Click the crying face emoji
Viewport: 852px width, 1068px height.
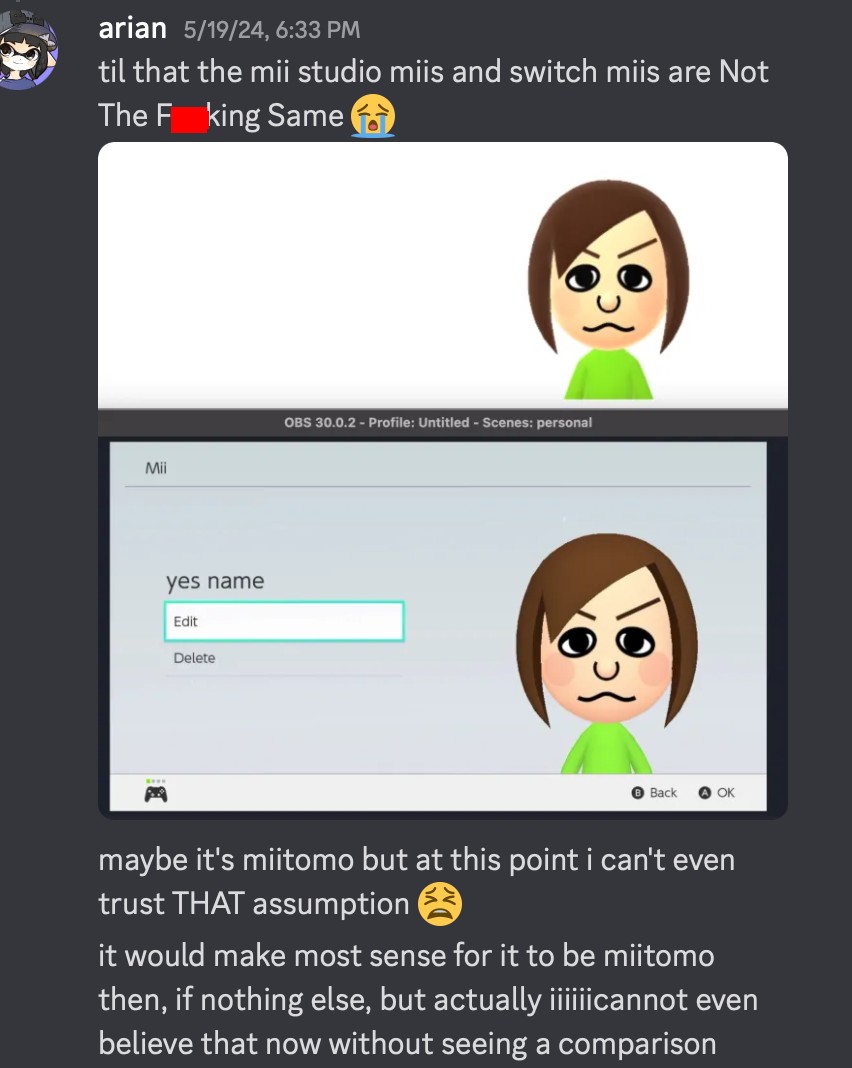coord(373,116)
